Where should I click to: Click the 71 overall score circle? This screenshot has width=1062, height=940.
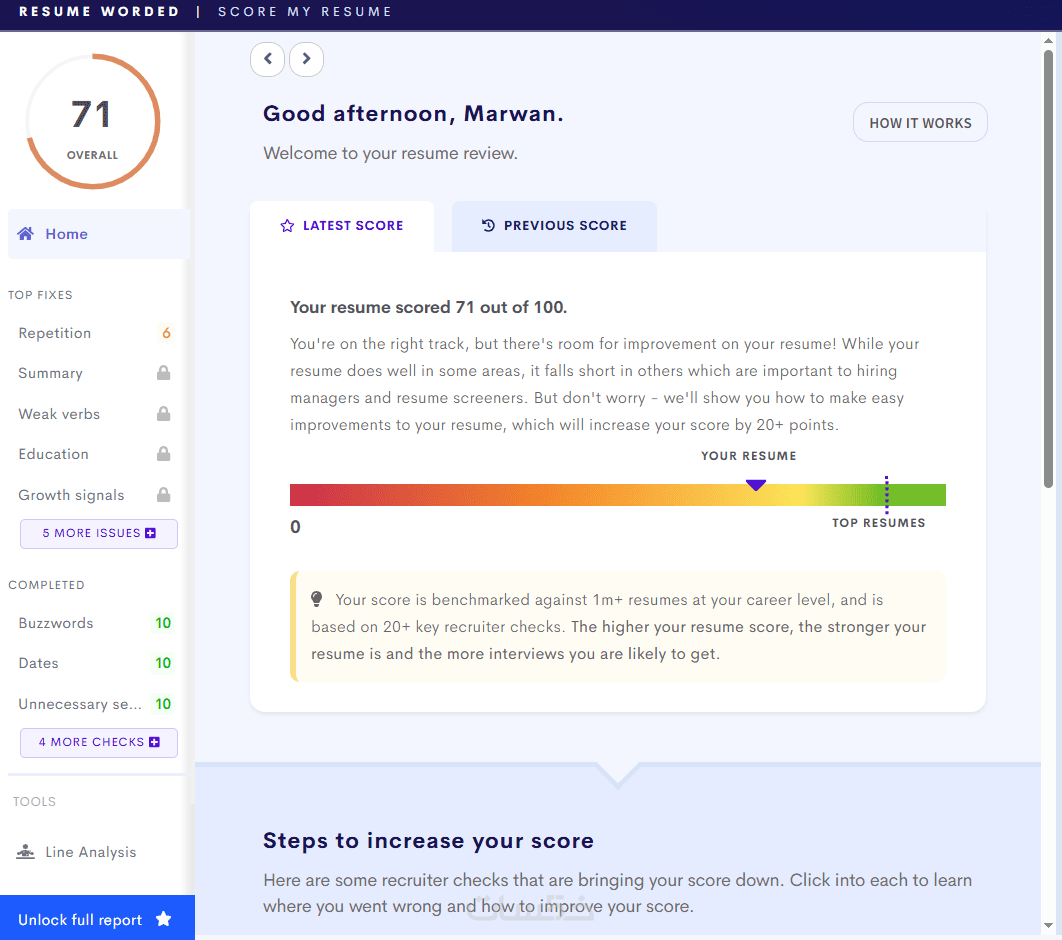pyautogui.click(x=93, y=121)
